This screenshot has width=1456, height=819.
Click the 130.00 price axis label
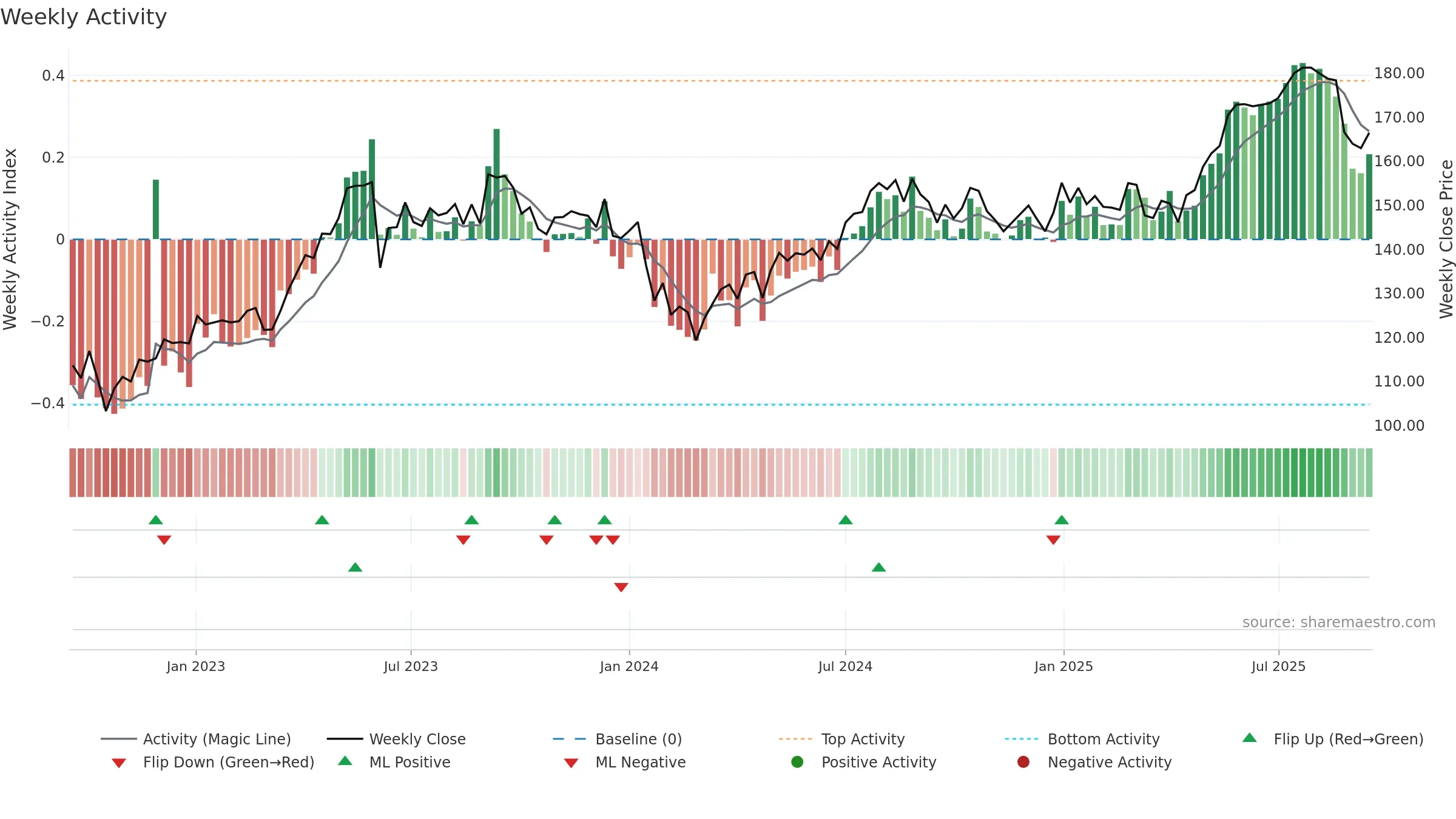coord(1399,294)
